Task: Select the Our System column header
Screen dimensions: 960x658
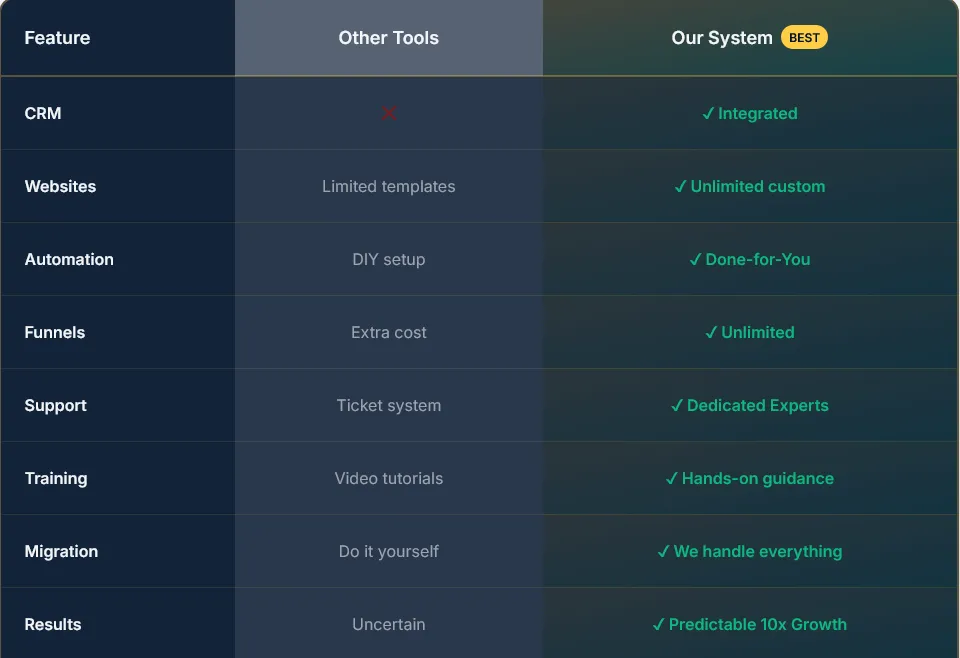Action: coord(721,38)
